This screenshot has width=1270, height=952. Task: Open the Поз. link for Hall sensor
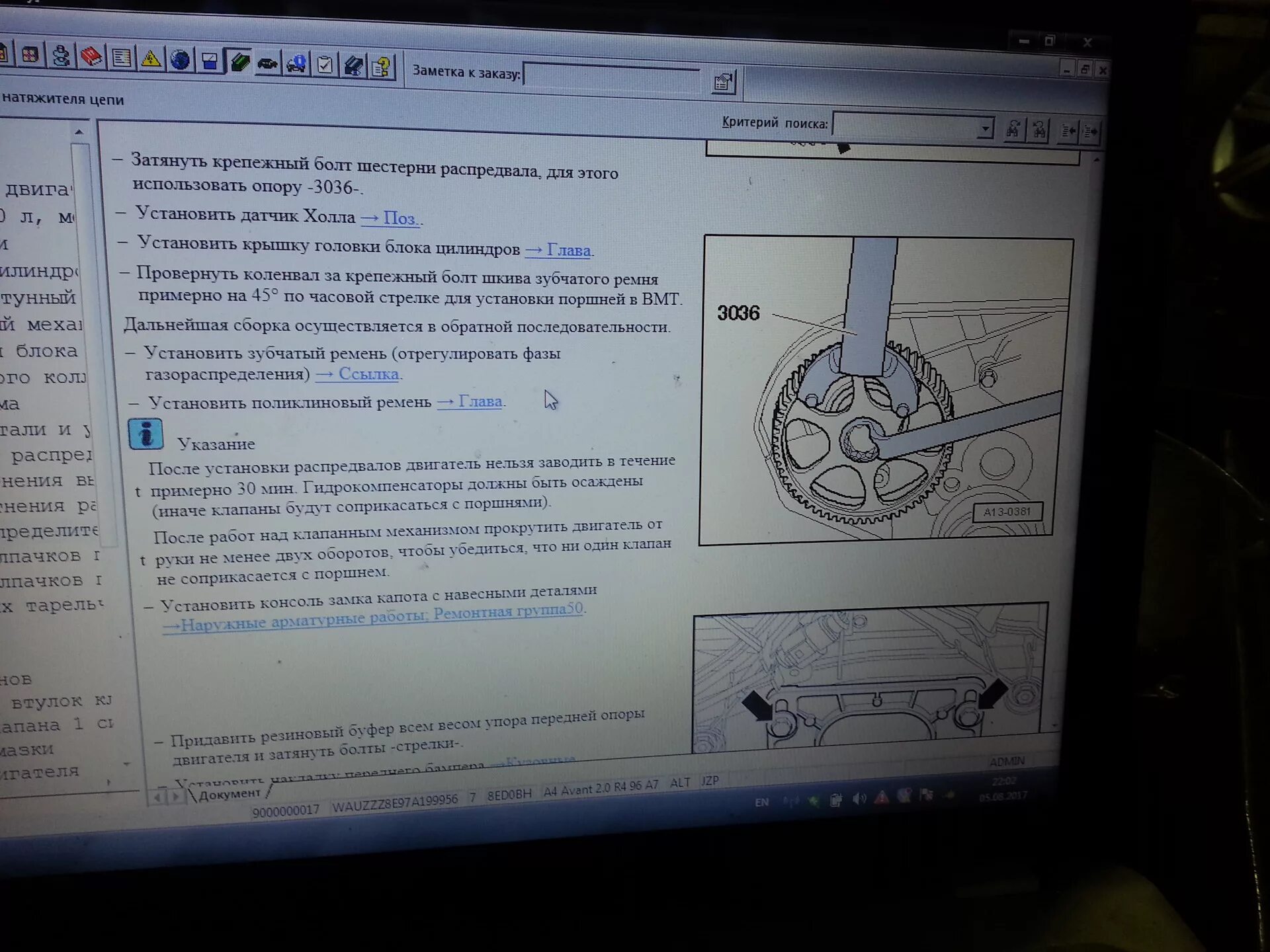click(x=390, y=218)
